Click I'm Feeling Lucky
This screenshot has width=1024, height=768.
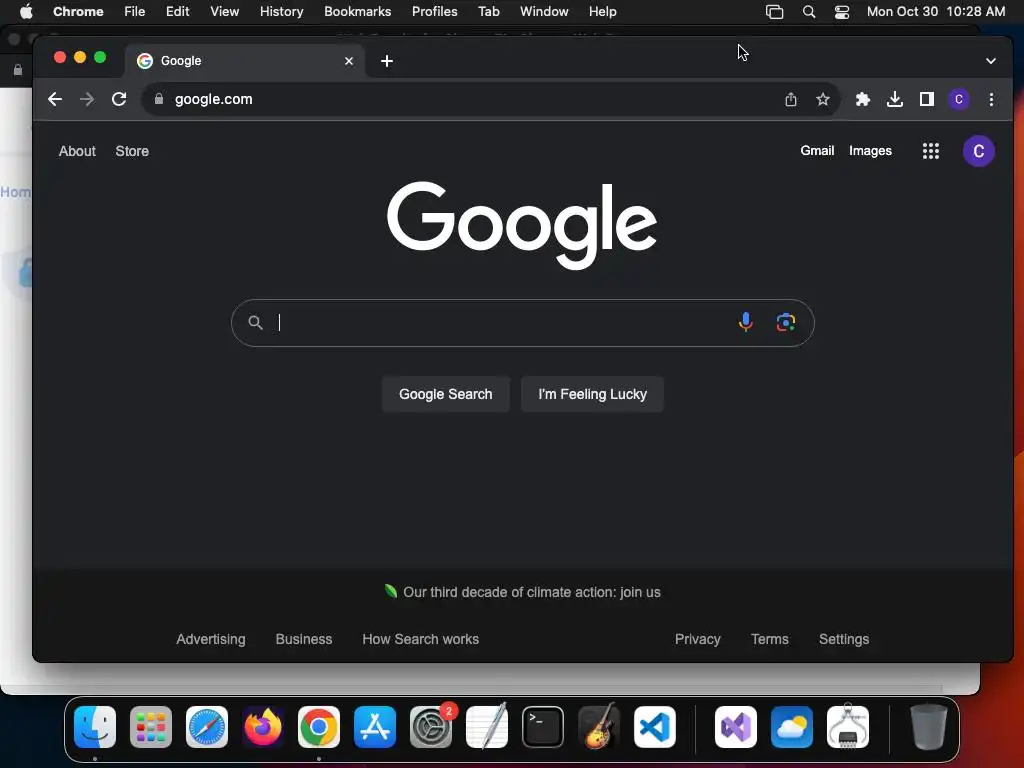coord(592,394)
